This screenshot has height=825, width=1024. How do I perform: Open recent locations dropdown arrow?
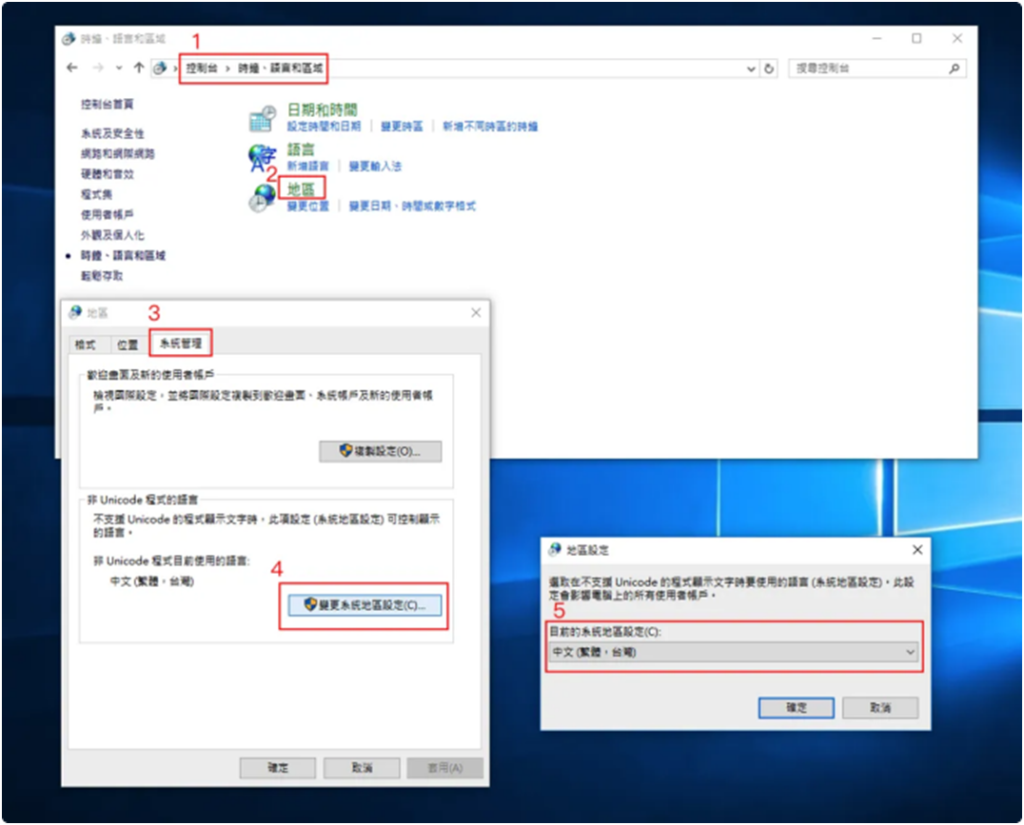pyautogui.click(x=117, y=68)
